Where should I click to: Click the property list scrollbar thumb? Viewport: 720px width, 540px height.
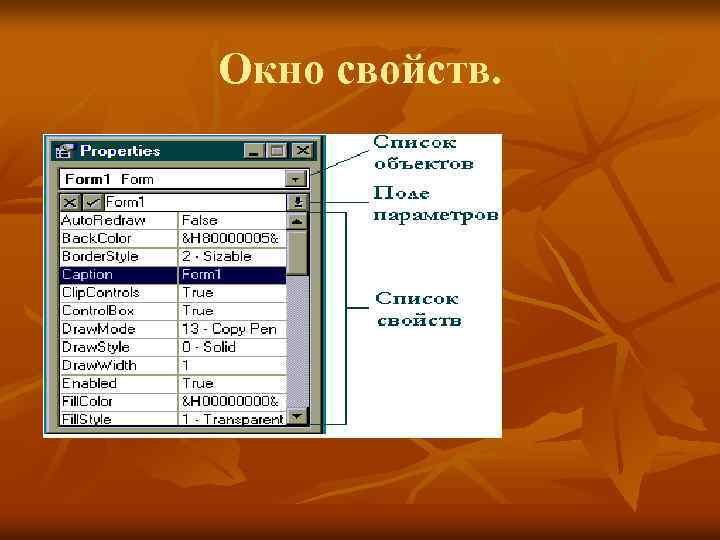coord(297,253)
